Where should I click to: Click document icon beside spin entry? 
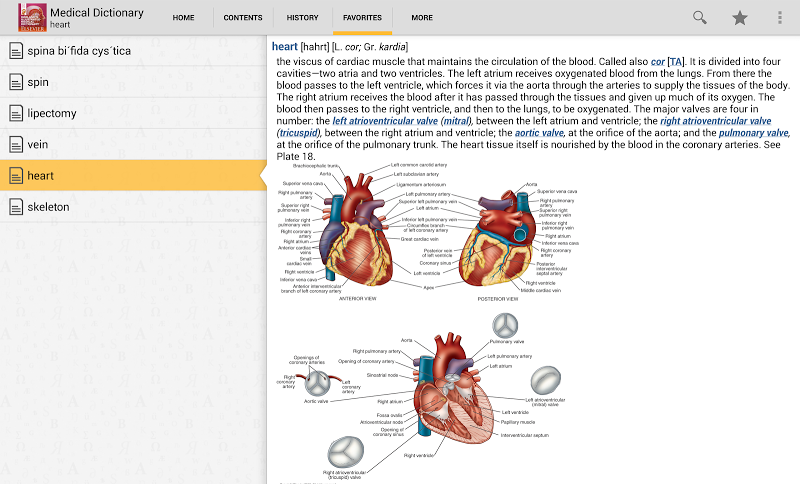point(16,82)
